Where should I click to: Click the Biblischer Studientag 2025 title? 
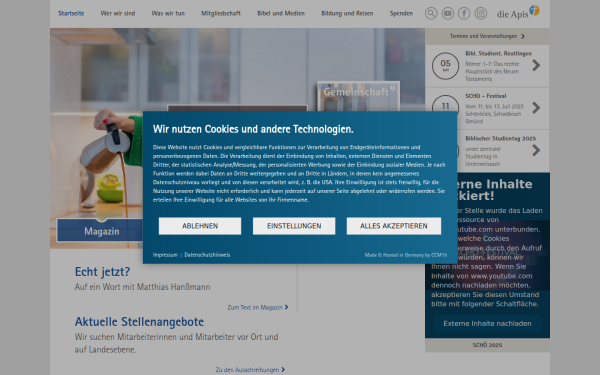501,139
